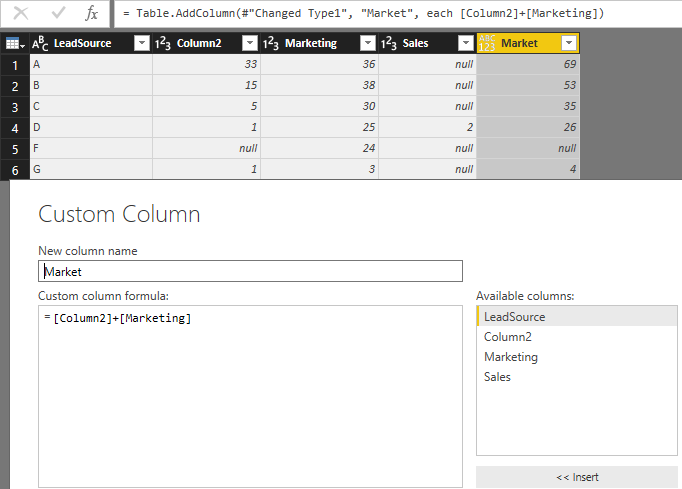Click inside the custom column formula box
682x489 pixels.
tap(251, 396)
